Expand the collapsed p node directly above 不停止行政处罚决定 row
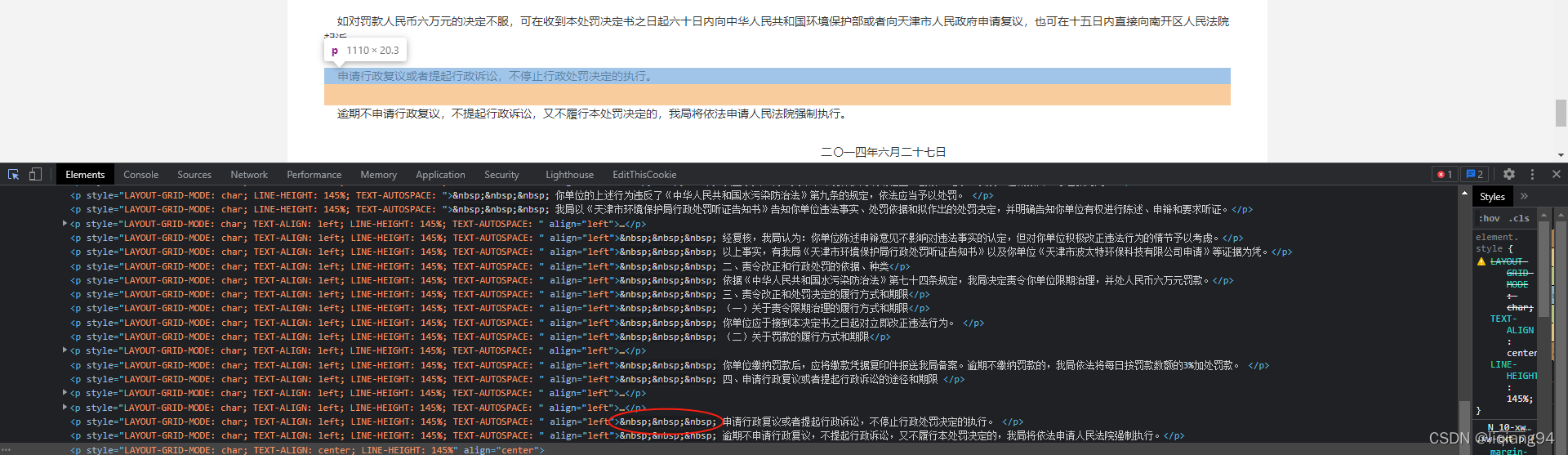1568x455 pixels. (65, 408)
